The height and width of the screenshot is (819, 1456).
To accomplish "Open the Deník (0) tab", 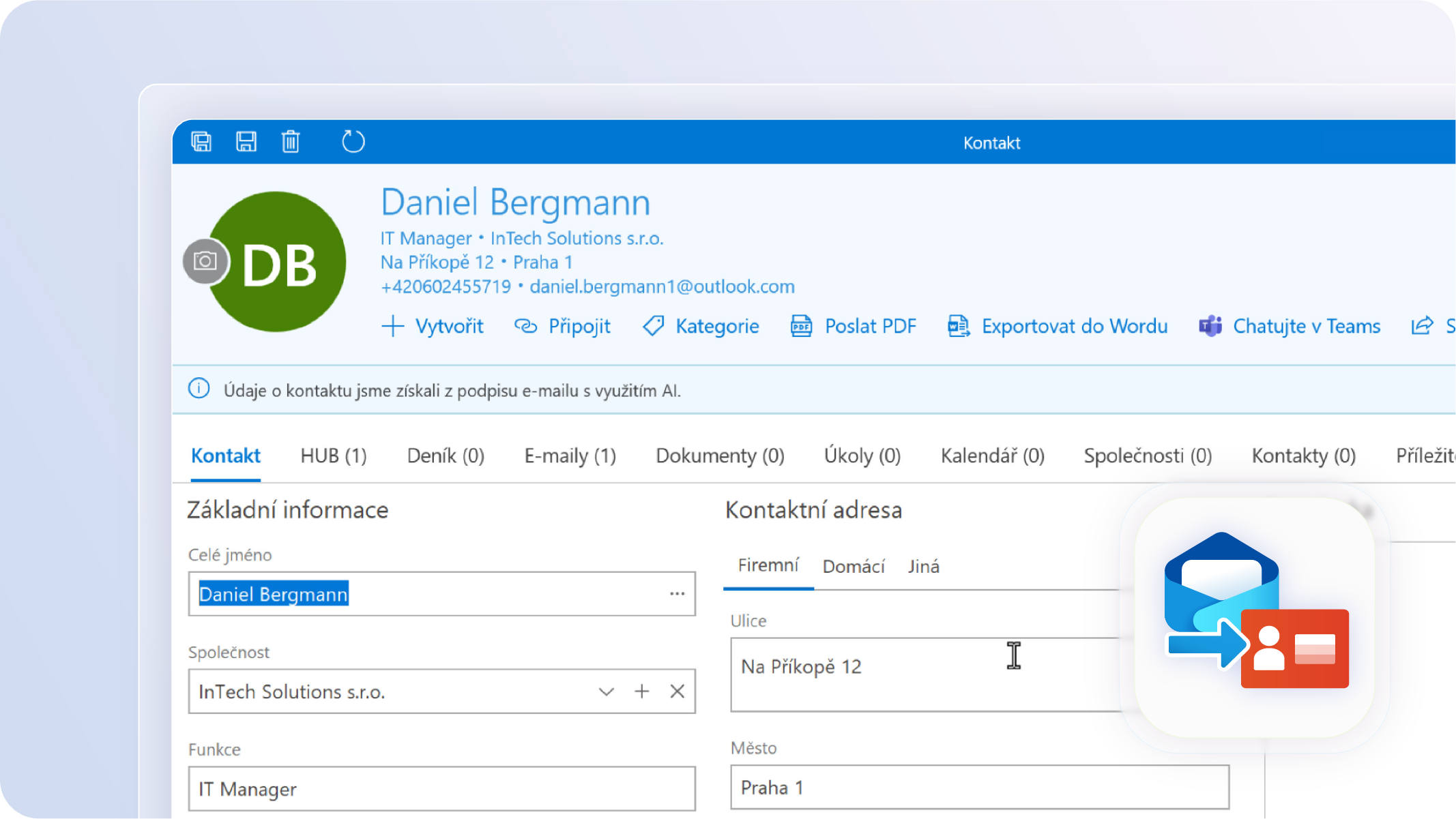I will coord(446,456).
